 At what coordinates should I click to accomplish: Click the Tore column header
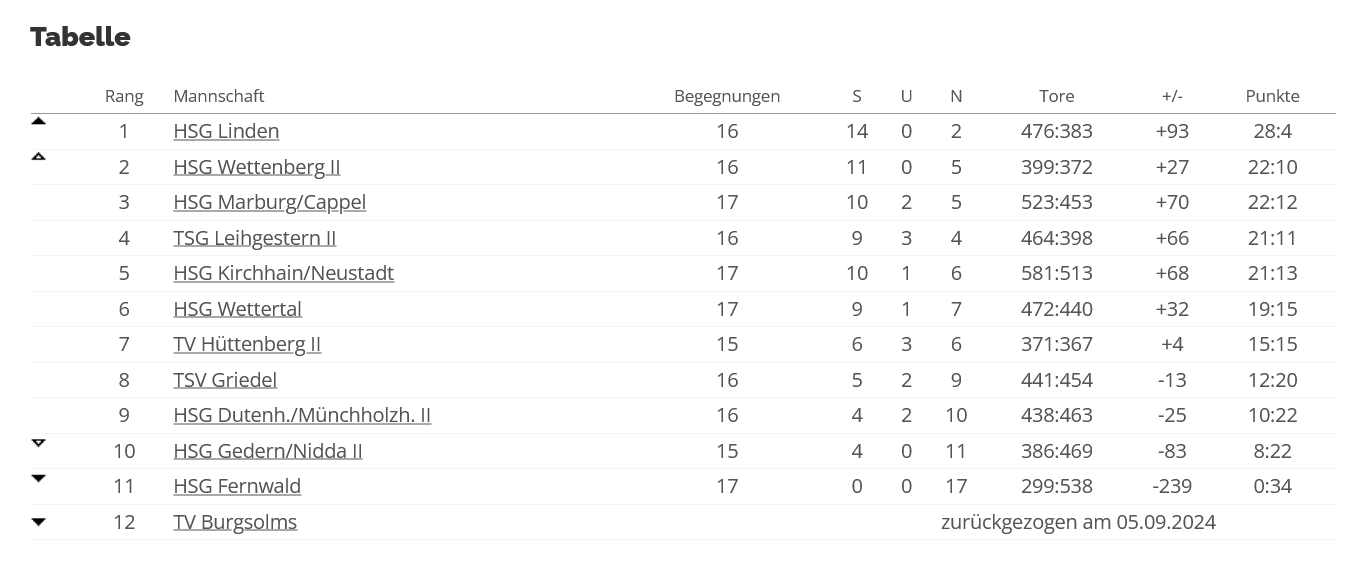coord(1057,96)
